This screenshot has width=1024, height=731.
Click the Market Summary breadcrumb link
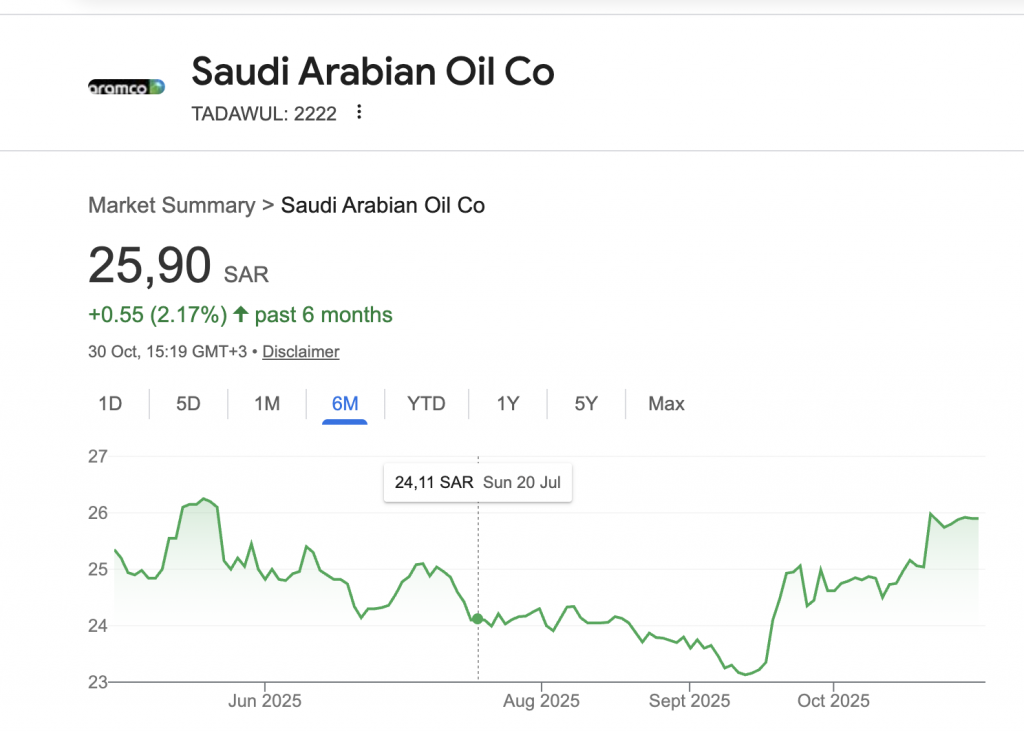171,205
